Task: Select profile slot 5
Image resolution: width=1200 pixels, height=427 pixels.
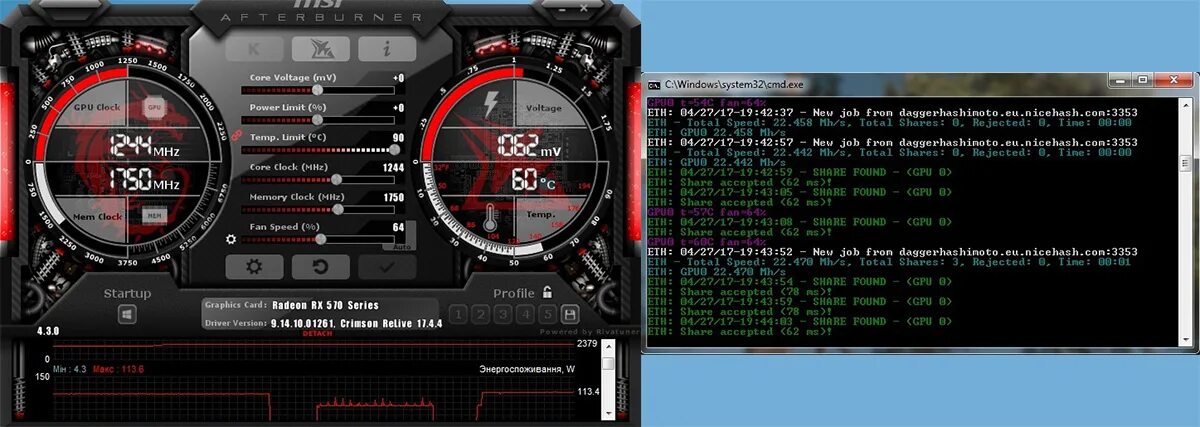Action: click(547, 314)
